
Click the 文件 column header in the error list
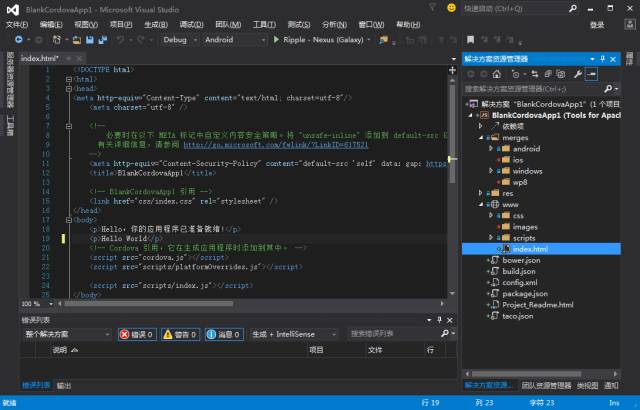point(375,350)
